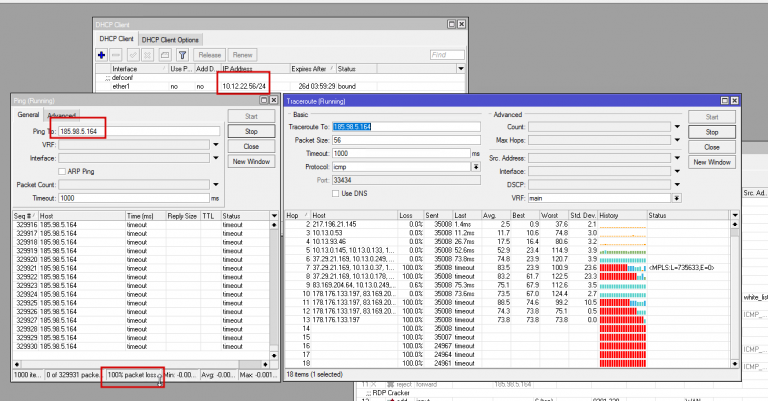Screen dimensions: 768x401
Task: Open New Window from Traceroute dialog
Action: click(x=712, y=162)
